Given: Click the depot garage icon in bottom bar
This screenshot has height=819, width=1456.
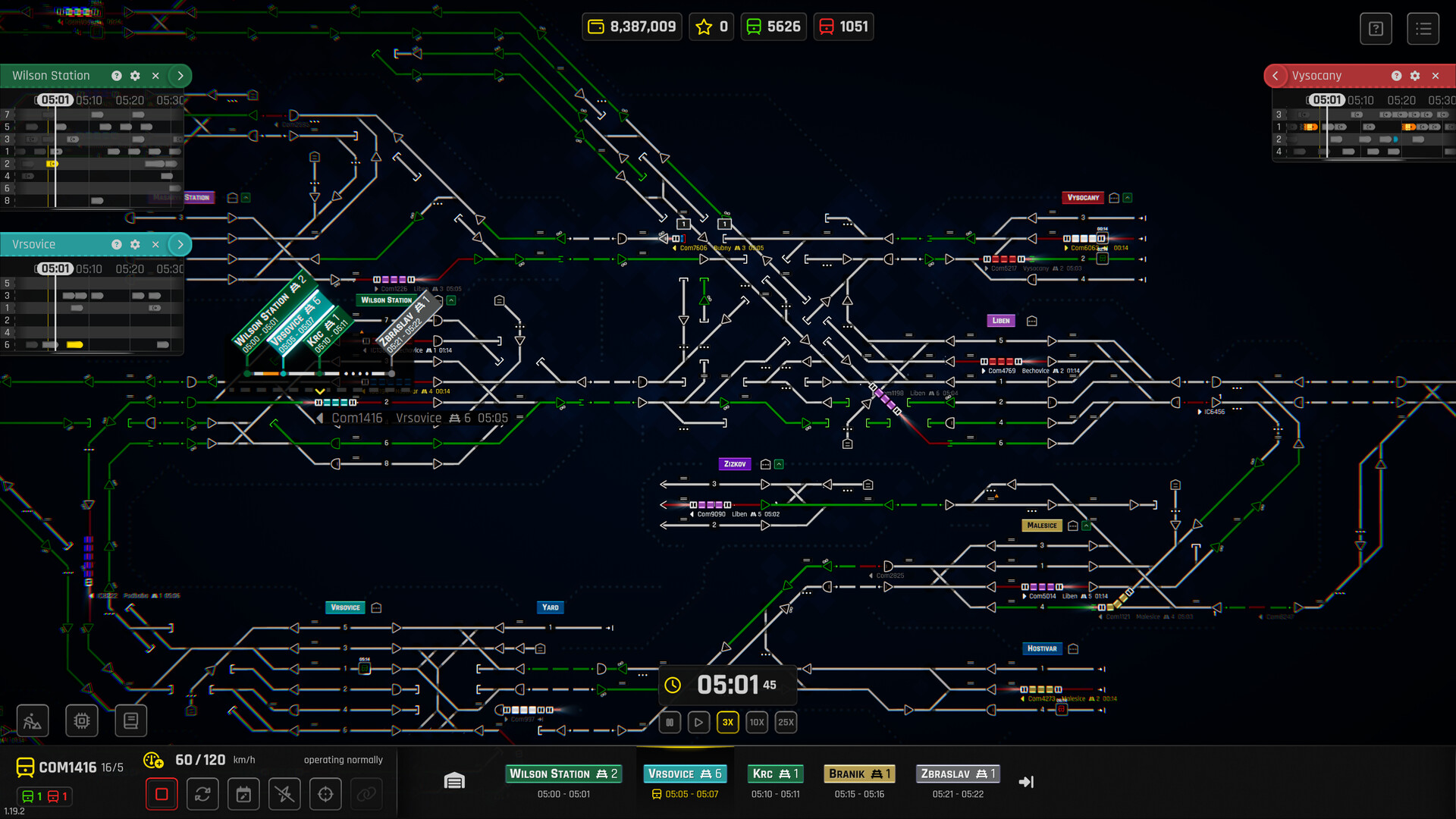Looking at the screenshot, I should click(x=453, y=780).
